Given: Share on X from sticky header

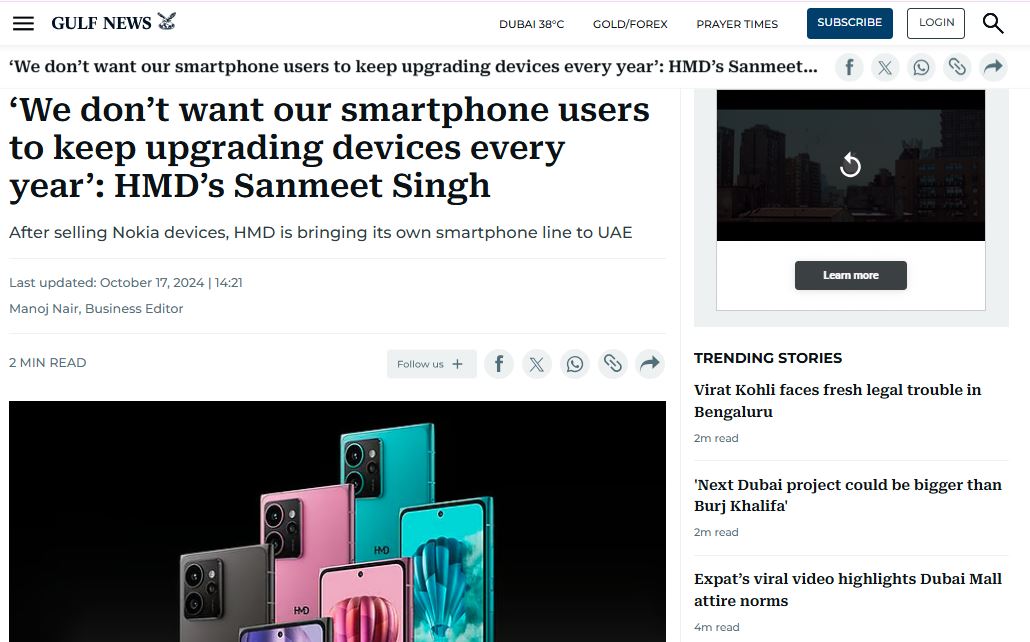Looking at the screenshot, I should pyautogui.click(x=885, y=67).
